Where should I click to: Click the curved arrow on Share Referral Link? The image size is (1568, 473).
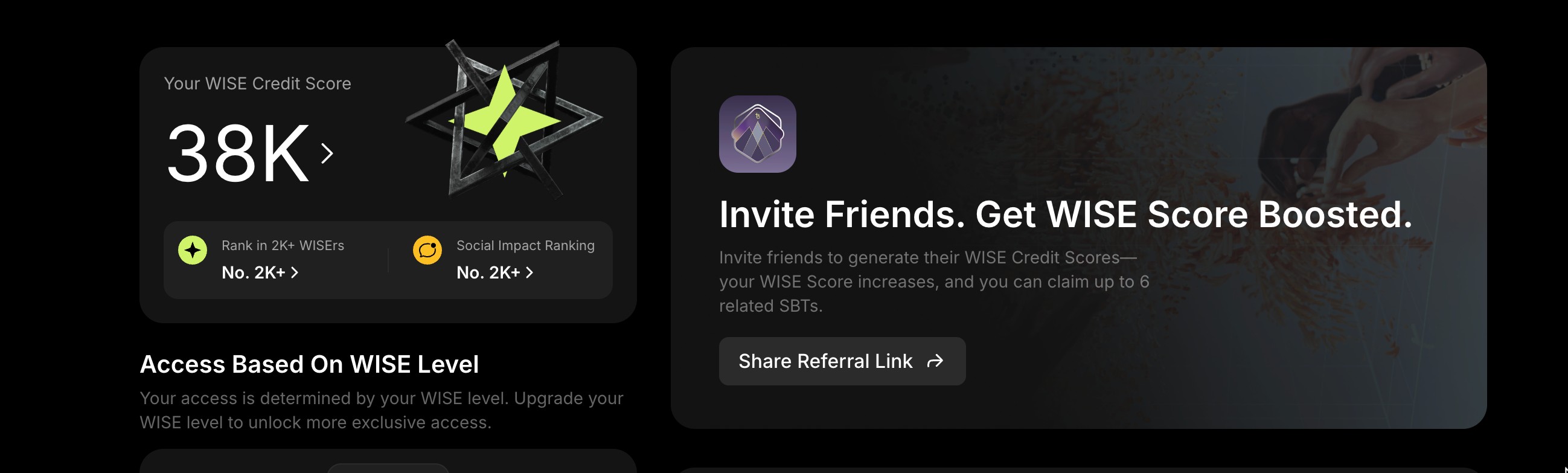click(935, 362)
